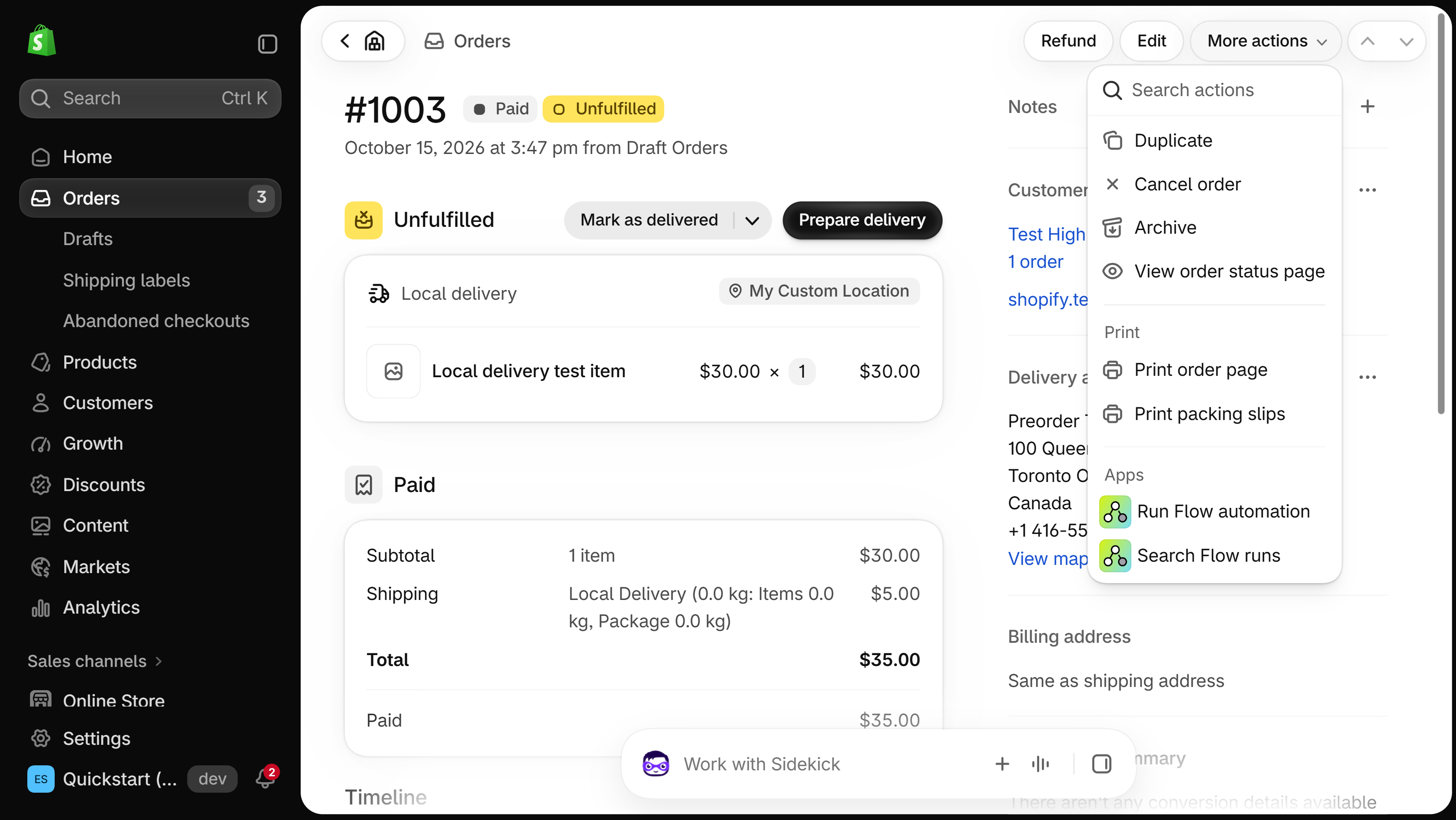Click the yellow Unfulfilled status icon

click(364, 220)
